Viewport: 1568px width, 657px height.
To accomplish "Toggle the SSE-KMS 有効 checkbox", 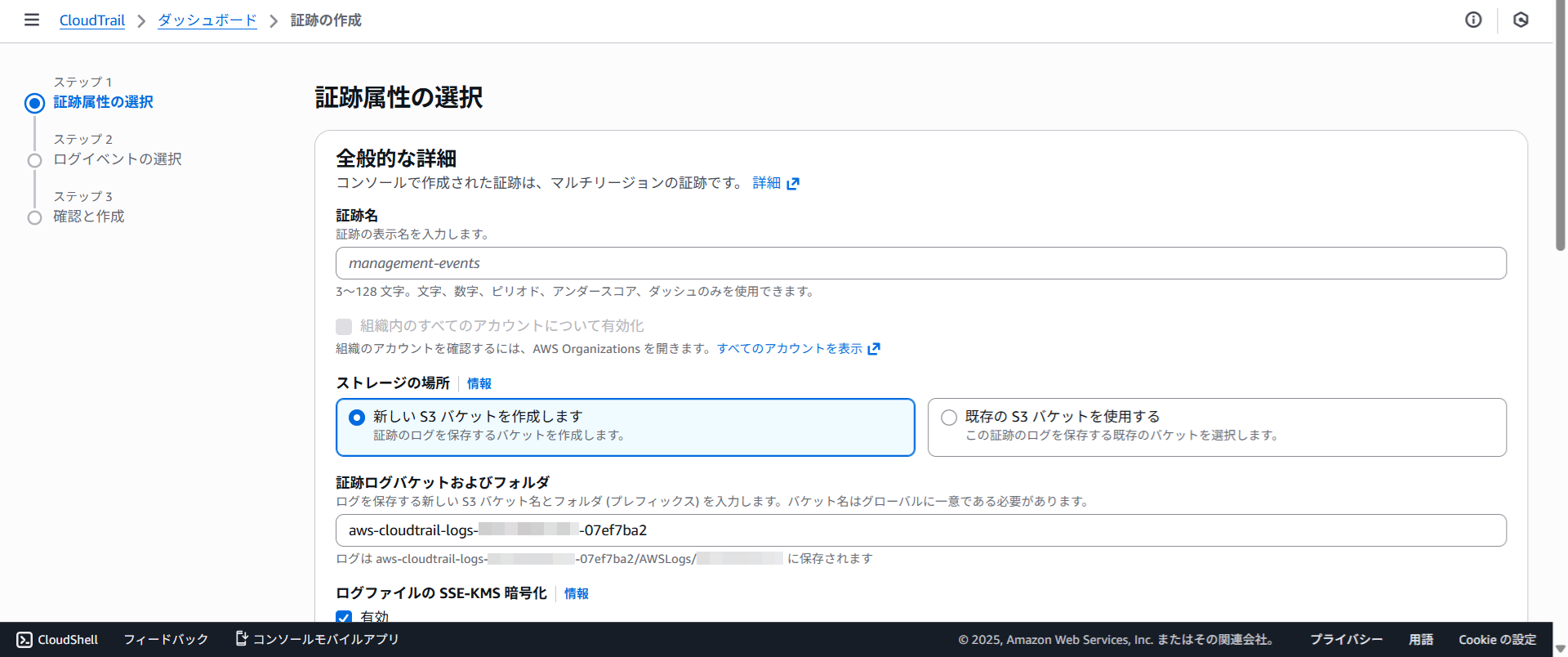I will click(344, 617).
